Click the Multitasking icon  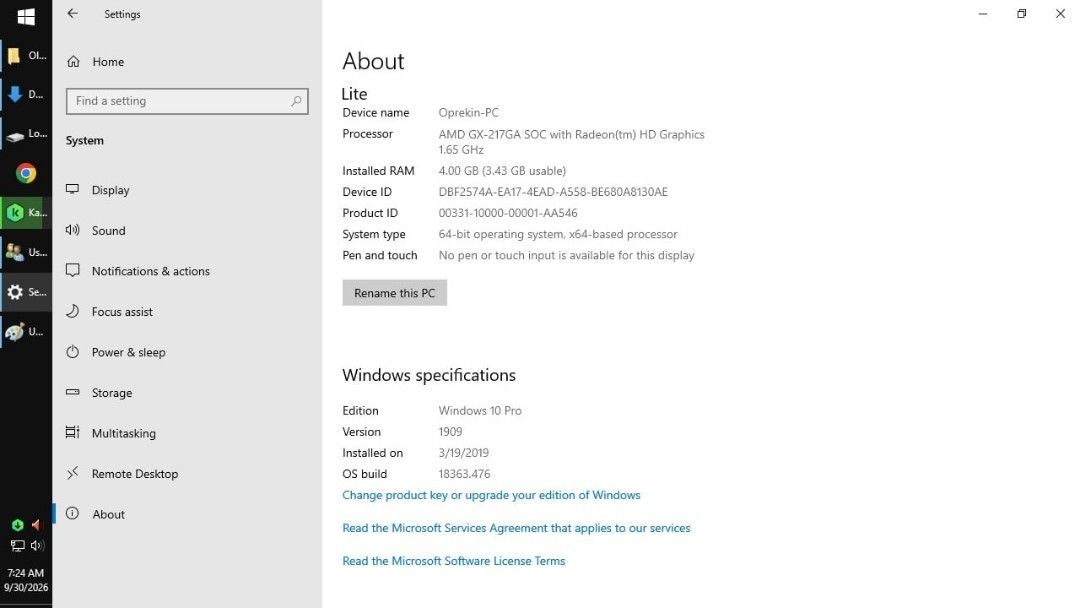pyautogui.click(x=72, y=432)
